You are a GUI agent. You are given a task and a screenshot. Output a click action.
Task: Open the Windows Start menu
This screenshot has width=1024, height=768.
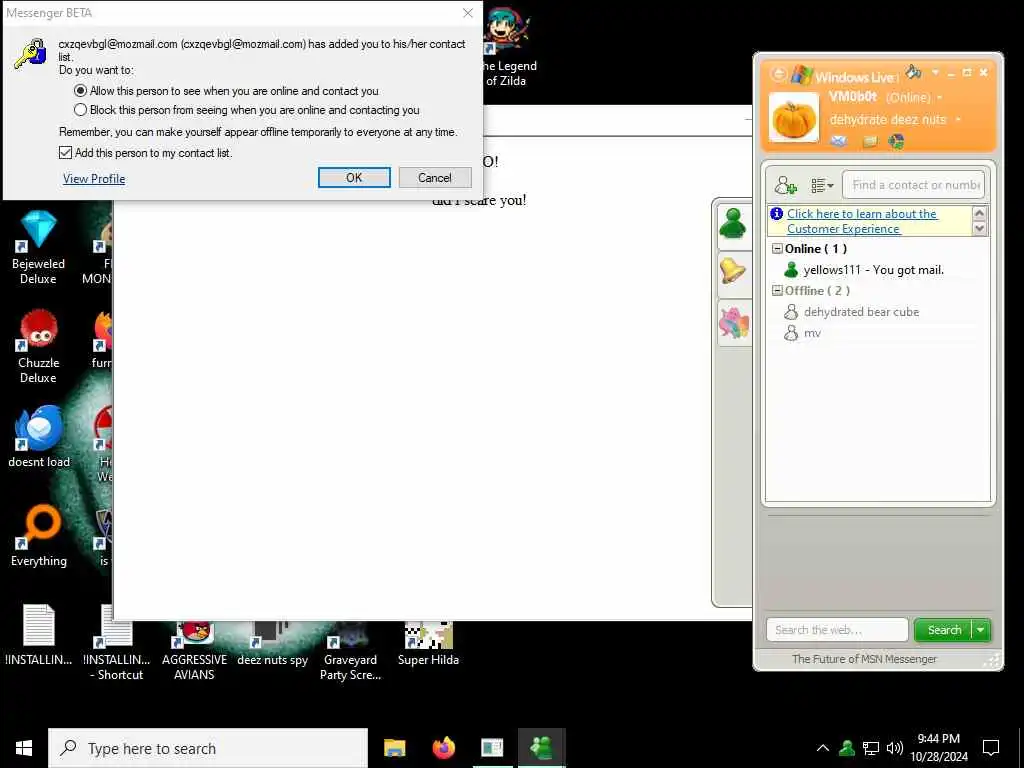click(24, 748)
